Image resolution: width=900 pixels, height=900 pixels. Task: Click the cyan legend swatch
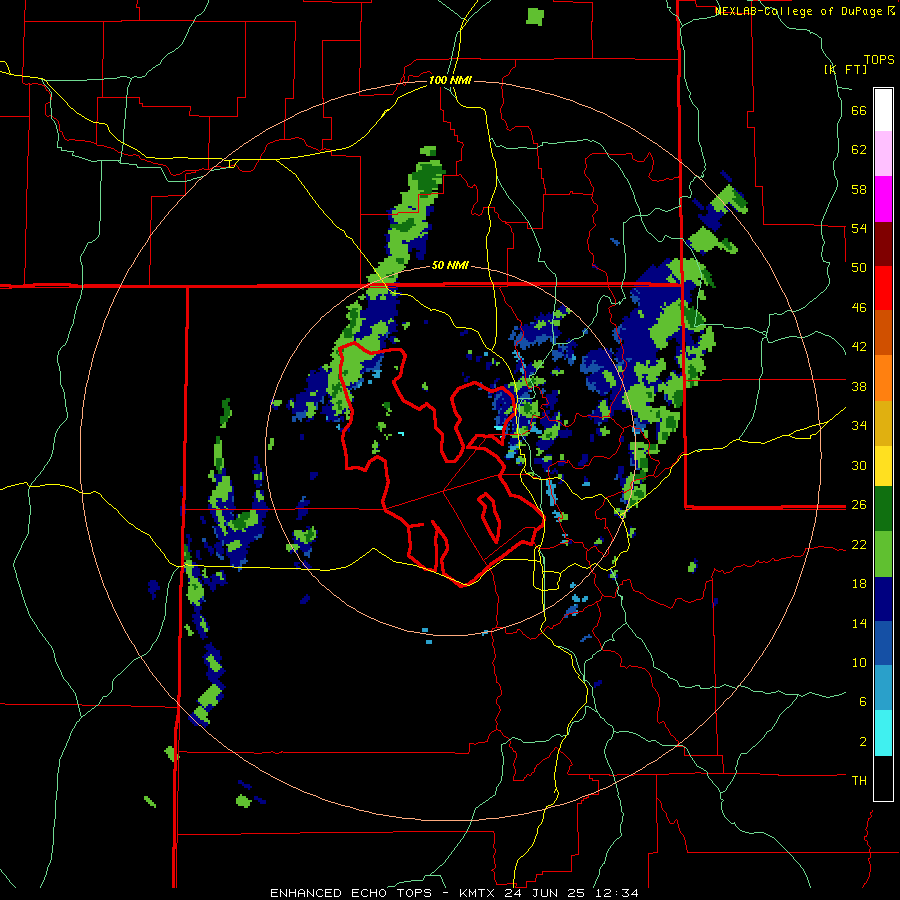[883, 733]
